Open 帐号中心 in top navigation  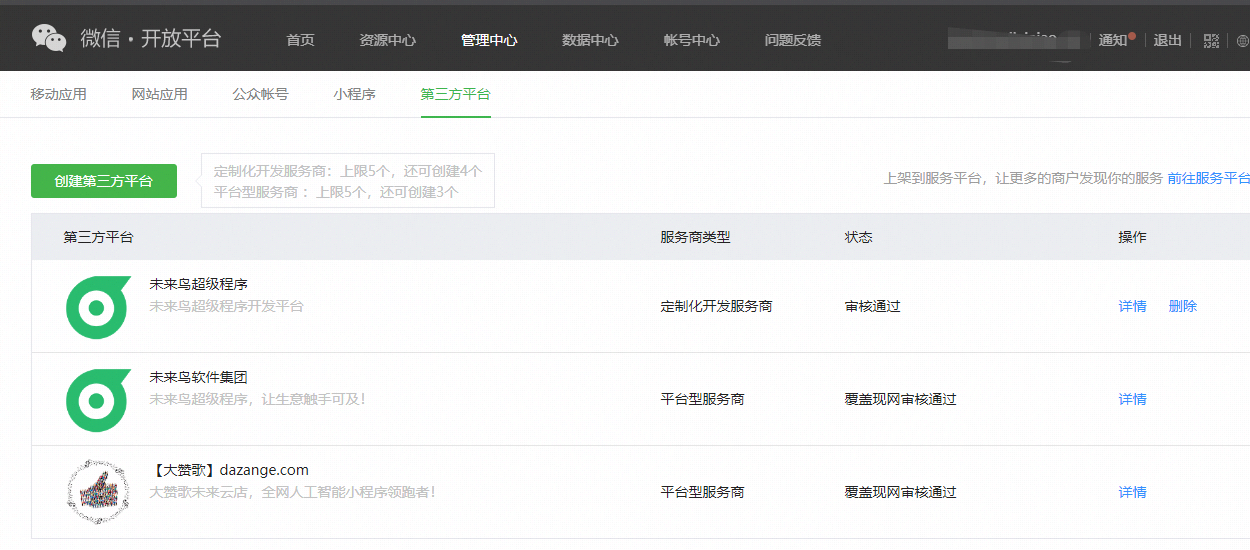691,40
